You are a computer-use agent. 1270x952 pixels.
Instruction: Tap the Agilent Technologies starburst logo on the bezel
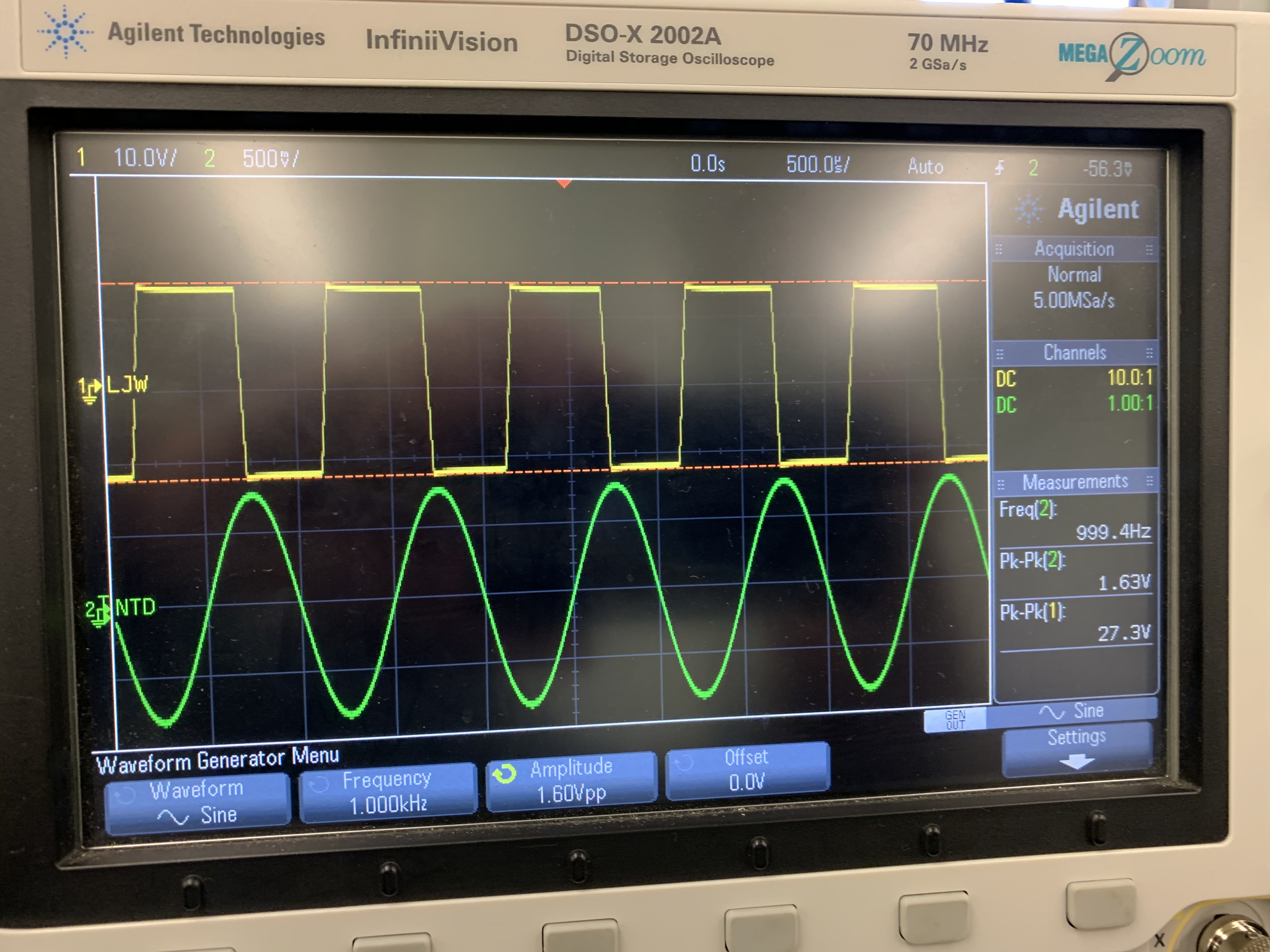pyautogui.click(x=65, y=32)
